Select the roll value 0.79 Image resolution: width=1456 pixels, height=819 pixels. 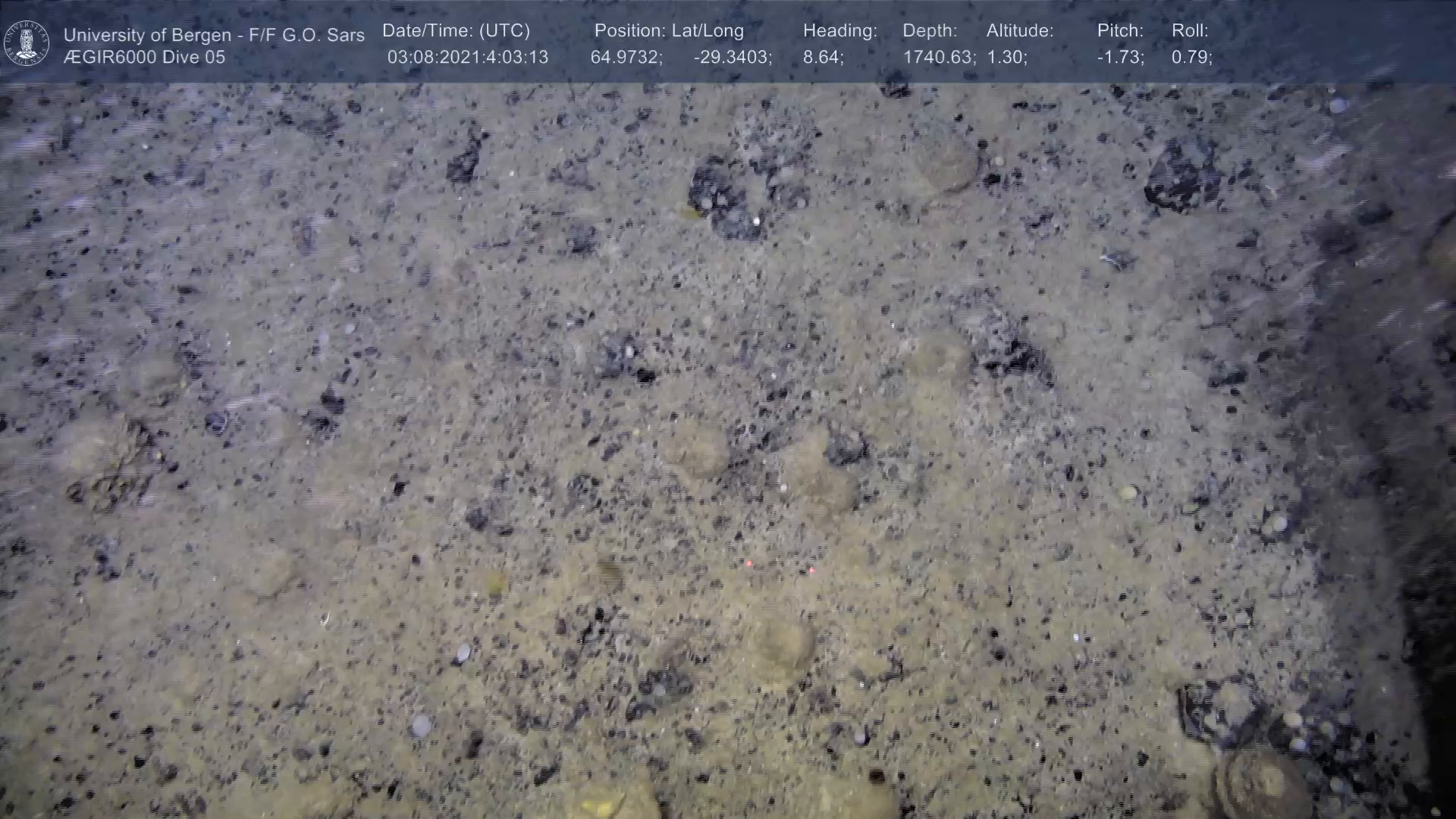[x=1191, y=58]
